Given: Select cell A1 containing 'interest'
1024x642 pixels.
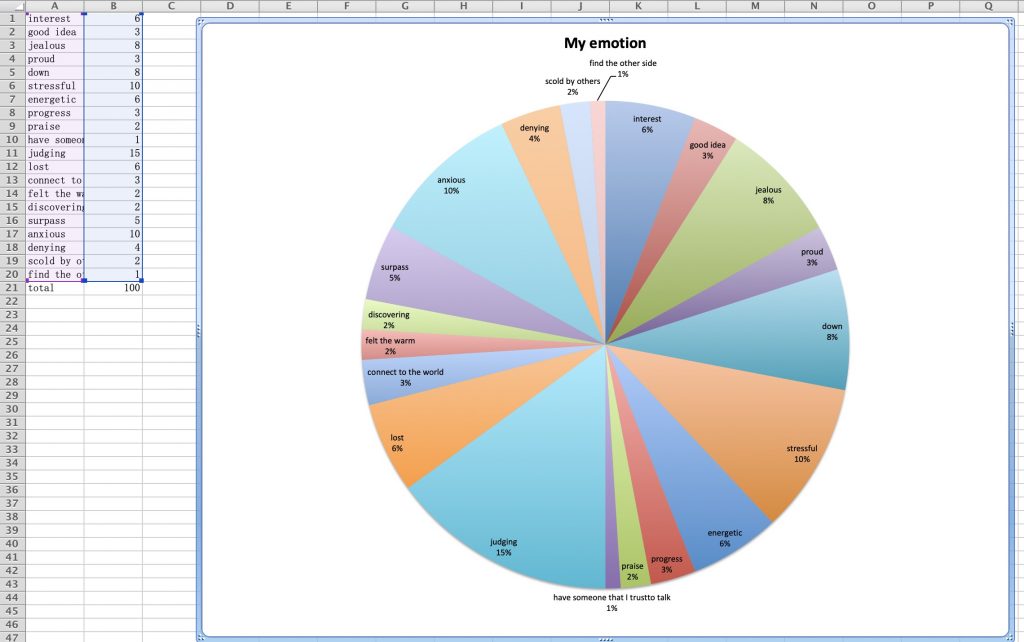Looking at the screenshot, I should [x=54, y=19].
